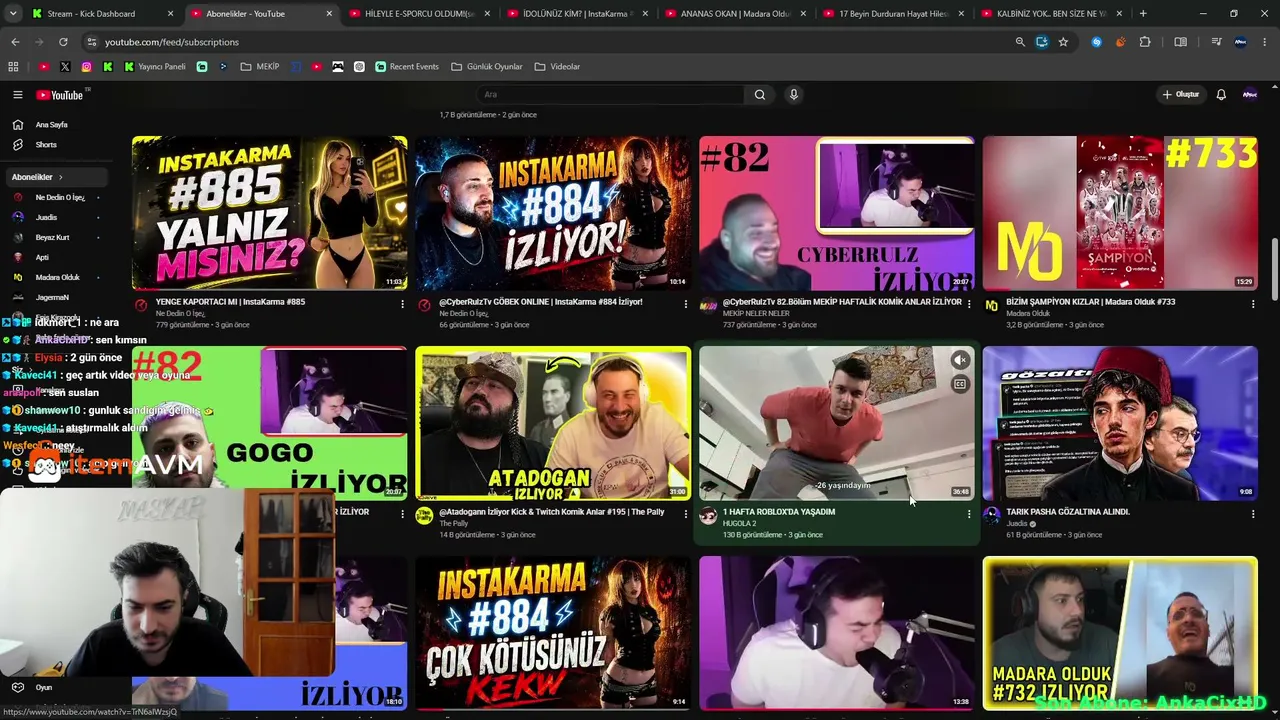Click the YouTube search input field
The width and height of the screenshot is (1280, 720).
point(610,95)
